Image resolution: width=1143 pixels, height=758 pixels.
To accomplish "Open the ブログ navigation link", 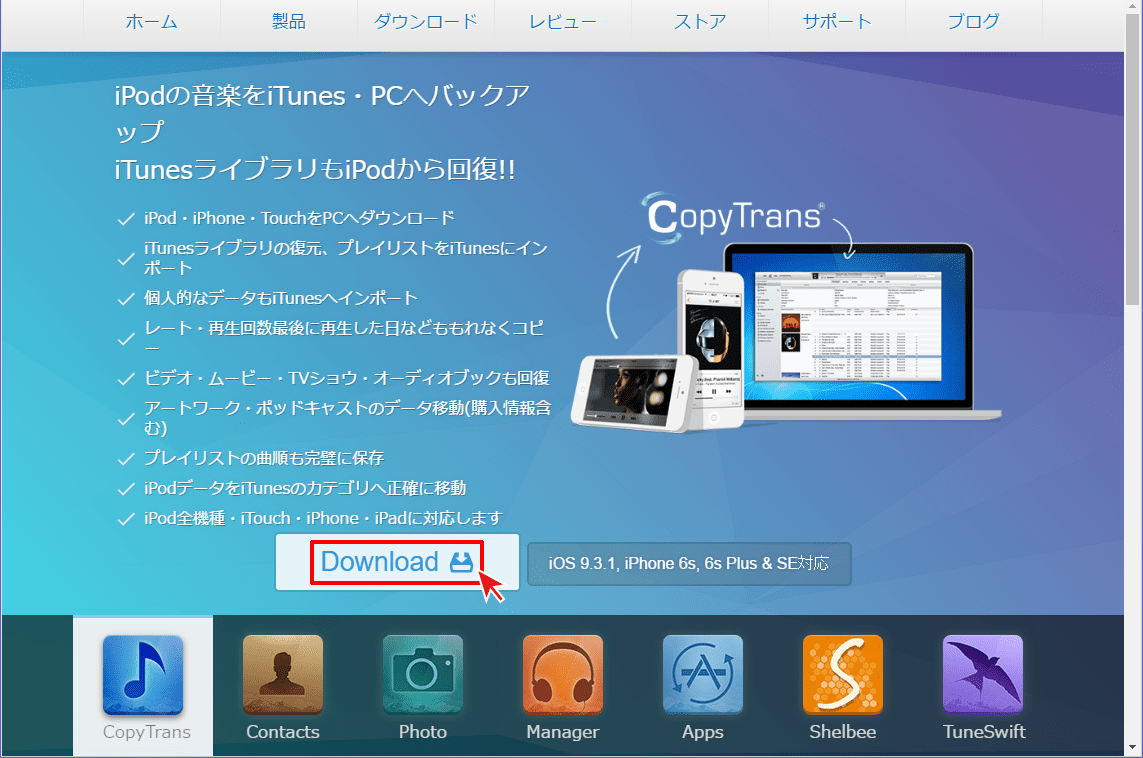I will tap(974, 20).
